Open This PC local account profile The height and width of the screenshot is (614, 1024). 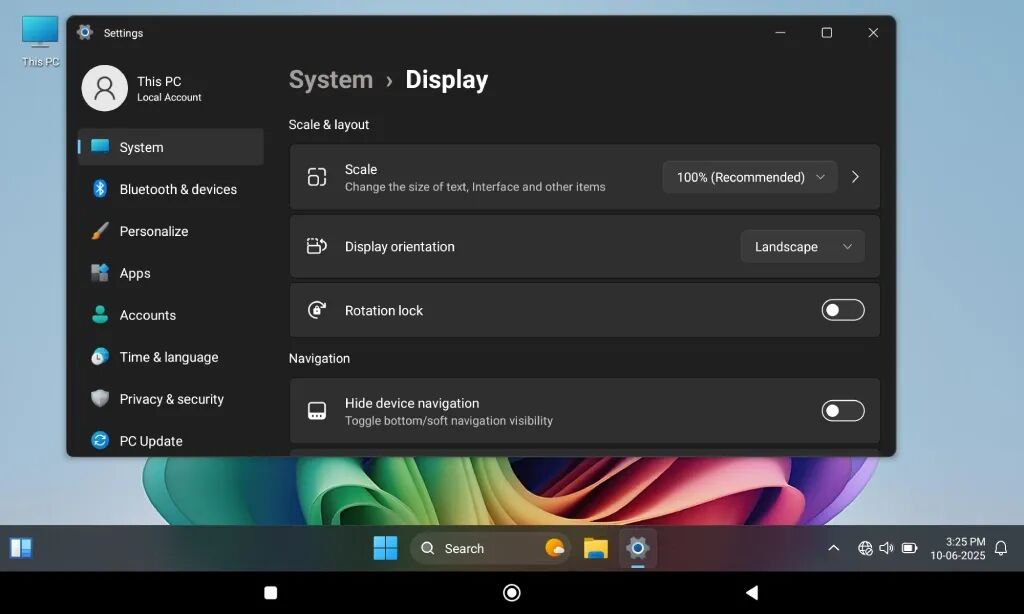pos(145,88)
